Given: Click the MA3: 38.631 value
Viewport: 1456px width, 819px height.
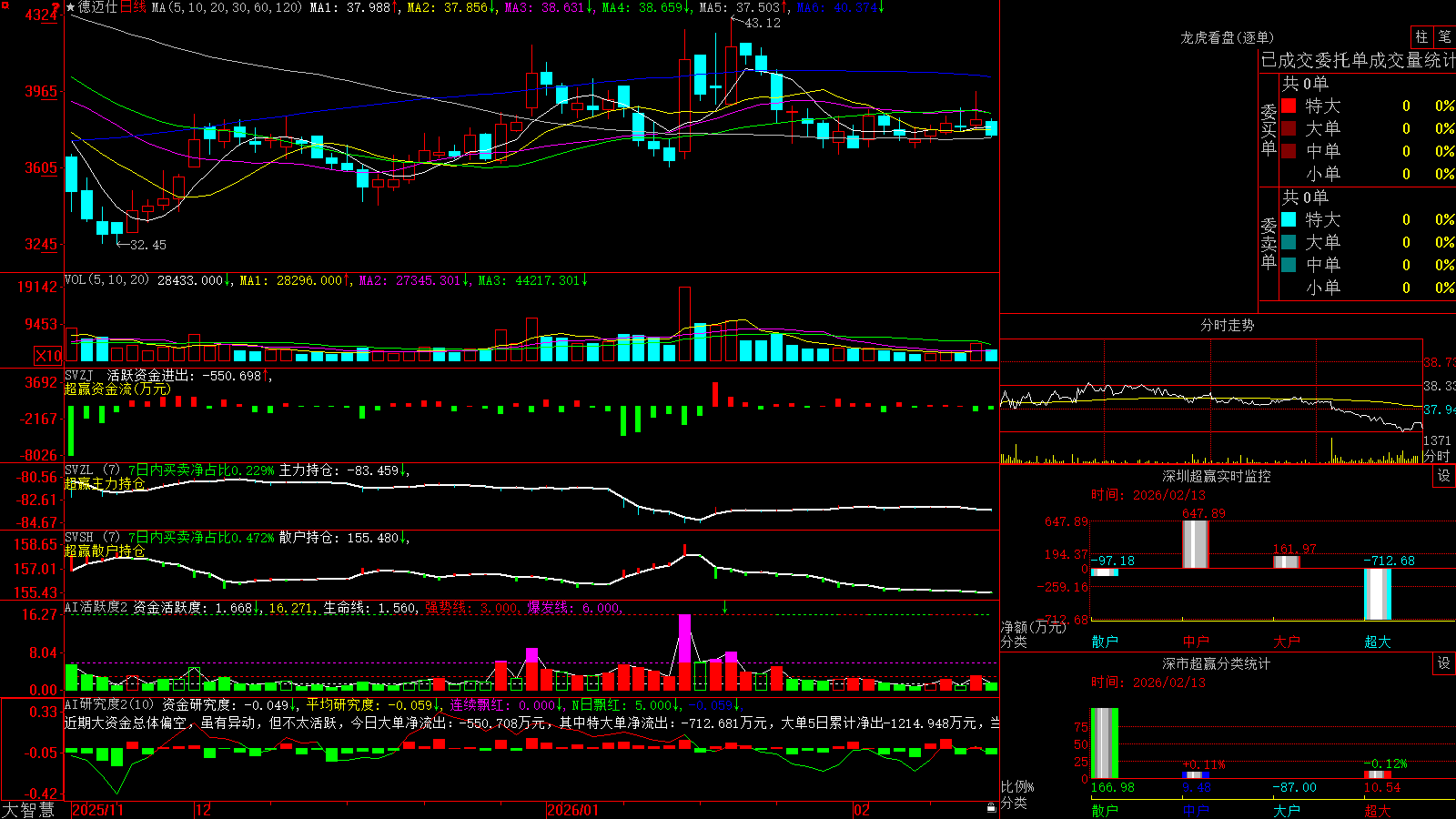Looking at the screenshot, I should [544, 7].
